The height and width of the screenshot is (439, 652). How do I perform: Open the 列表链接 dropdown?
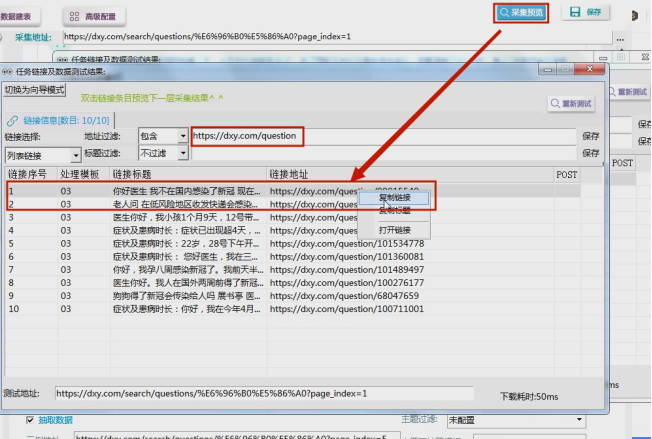pos(43,155)
